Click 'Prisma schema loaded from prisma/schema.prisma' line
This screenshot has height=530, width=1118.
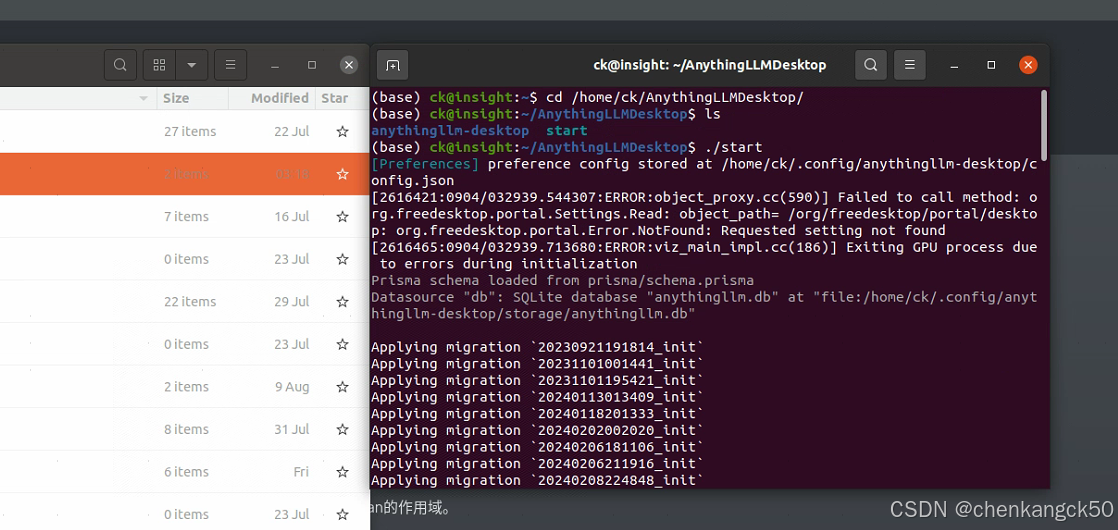click(562, 280)
